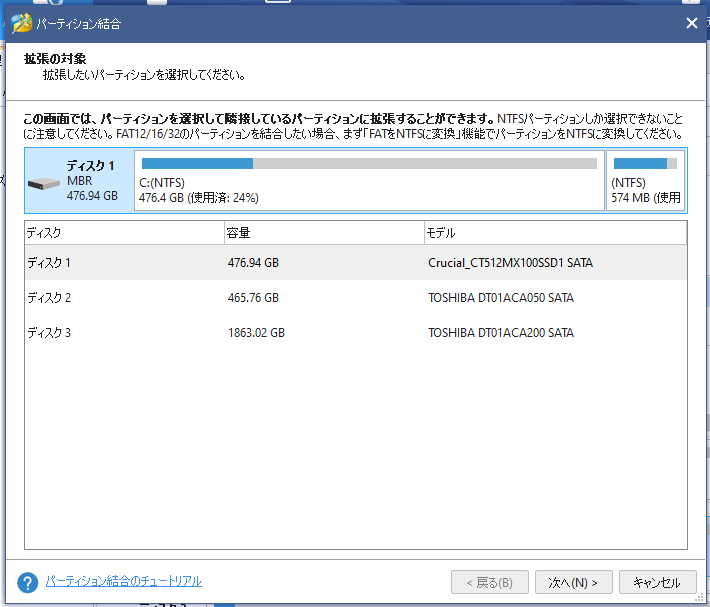The width and height of the screenshot is (710, 607).
Task: Select the ディスク 2 row in list
Action: coord(355,297)
